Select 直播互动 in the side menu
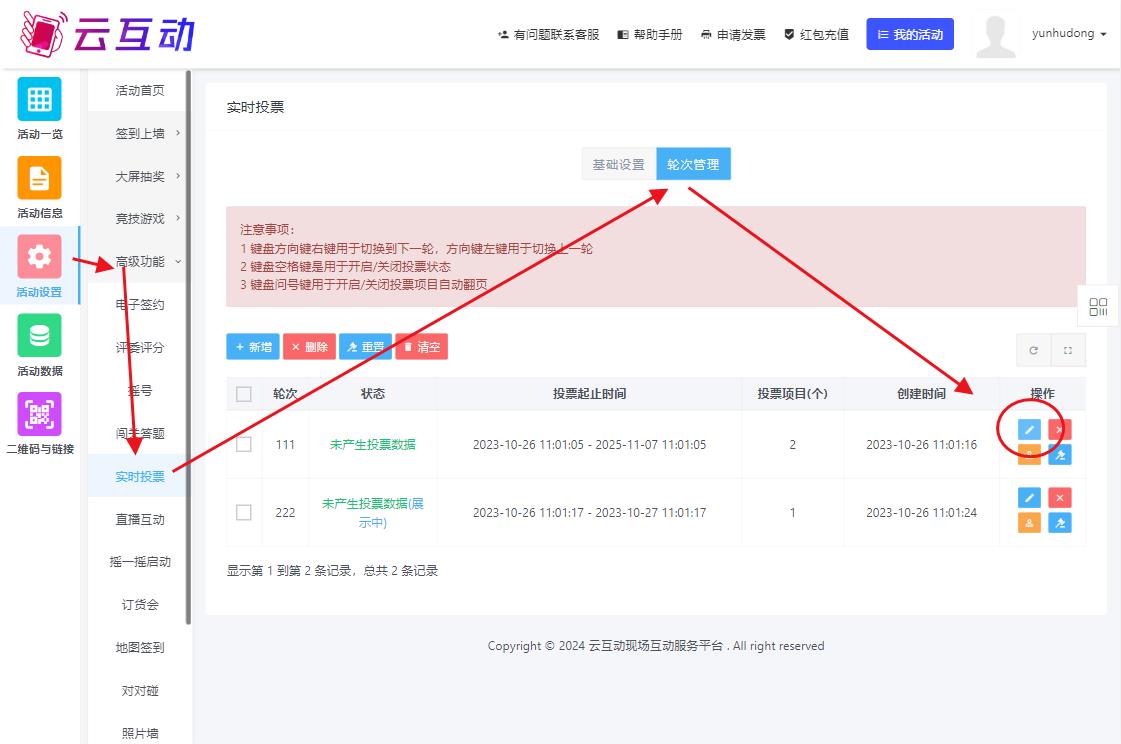The height and width of the screenshot is (744, 1121). (140, 520)
